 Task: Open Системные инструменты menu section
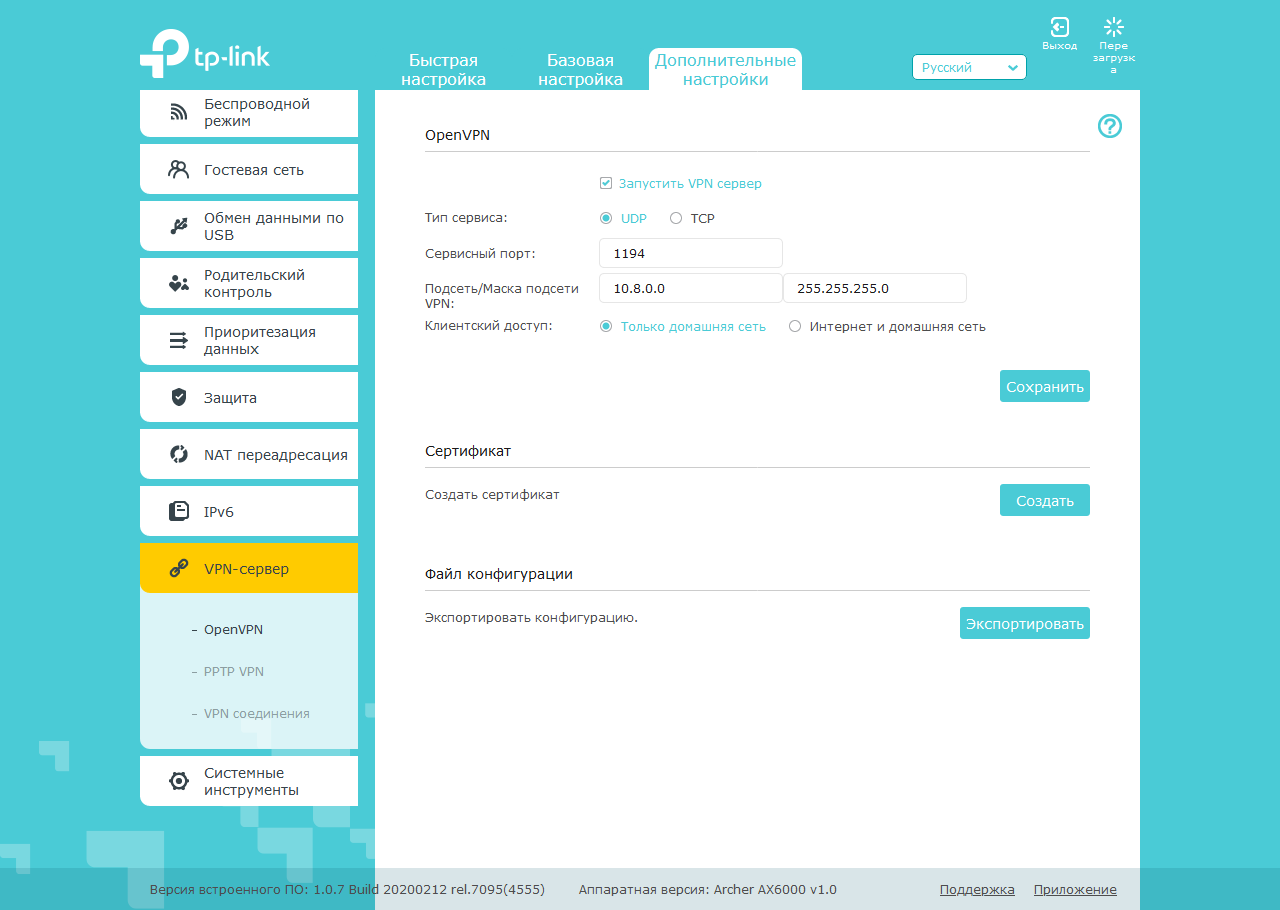click(249, 781)
